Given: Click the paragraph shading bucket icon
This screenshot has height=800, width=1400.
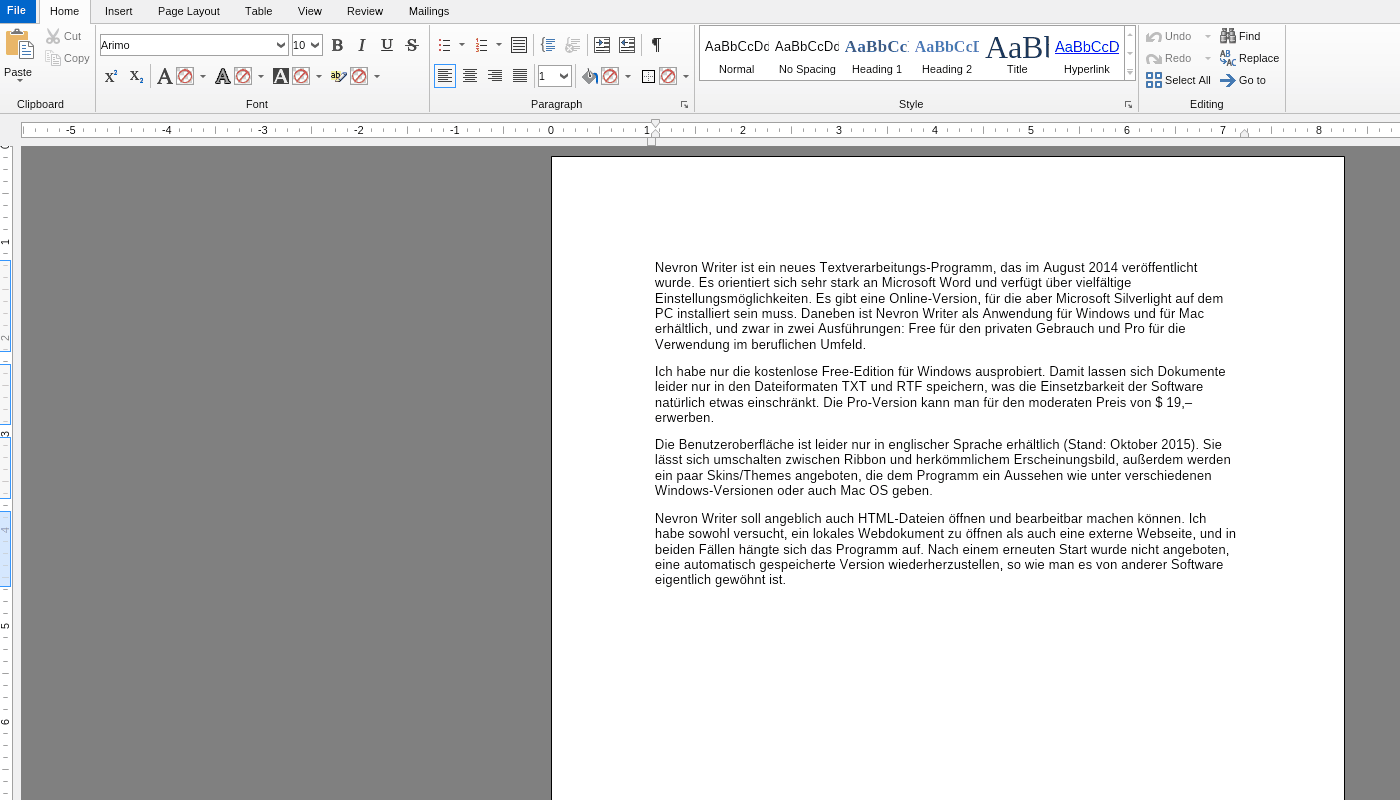Looking at the screenshot, I should coord(590,76).
